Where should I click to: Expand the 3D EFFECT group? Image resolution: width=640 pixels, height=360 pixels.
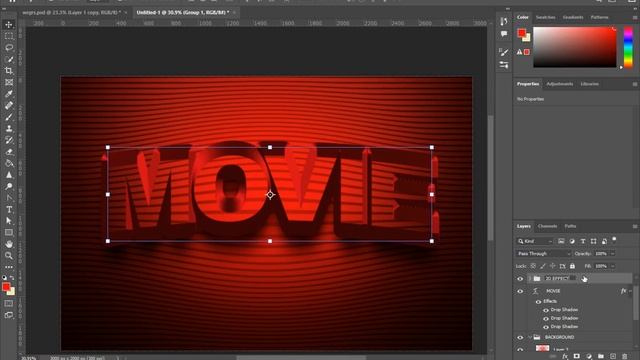pos(530,278)
